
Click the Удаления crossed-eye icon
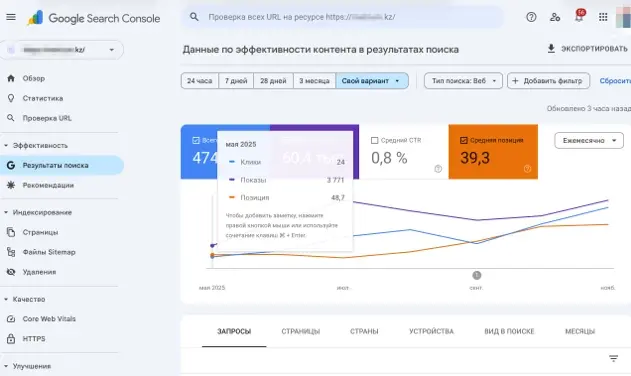tap(11, 272)
